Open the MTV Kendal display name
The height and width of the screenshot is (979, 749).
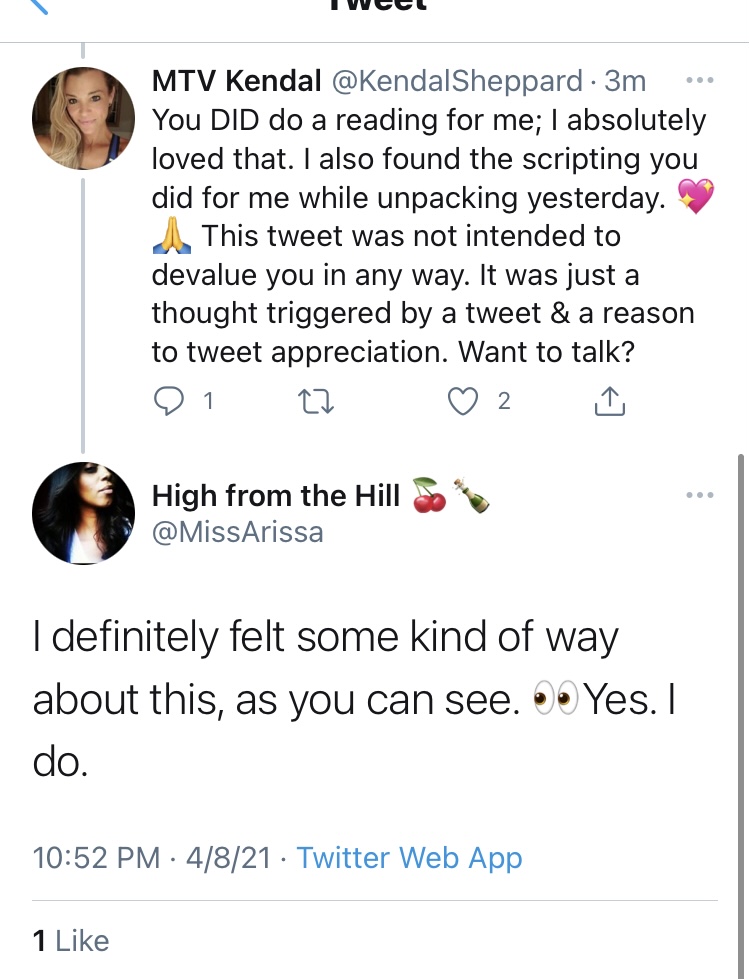237,81
